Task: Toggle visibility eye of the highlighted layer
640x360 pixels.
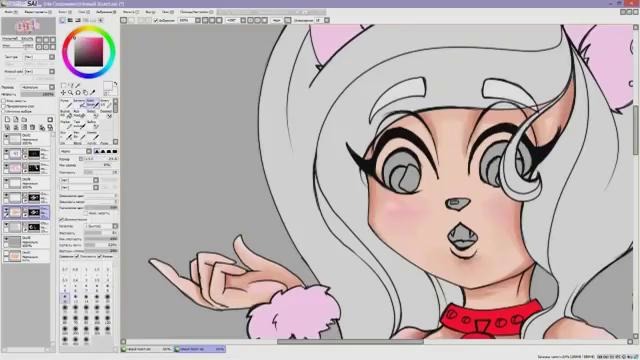Action: click(6, 210)
